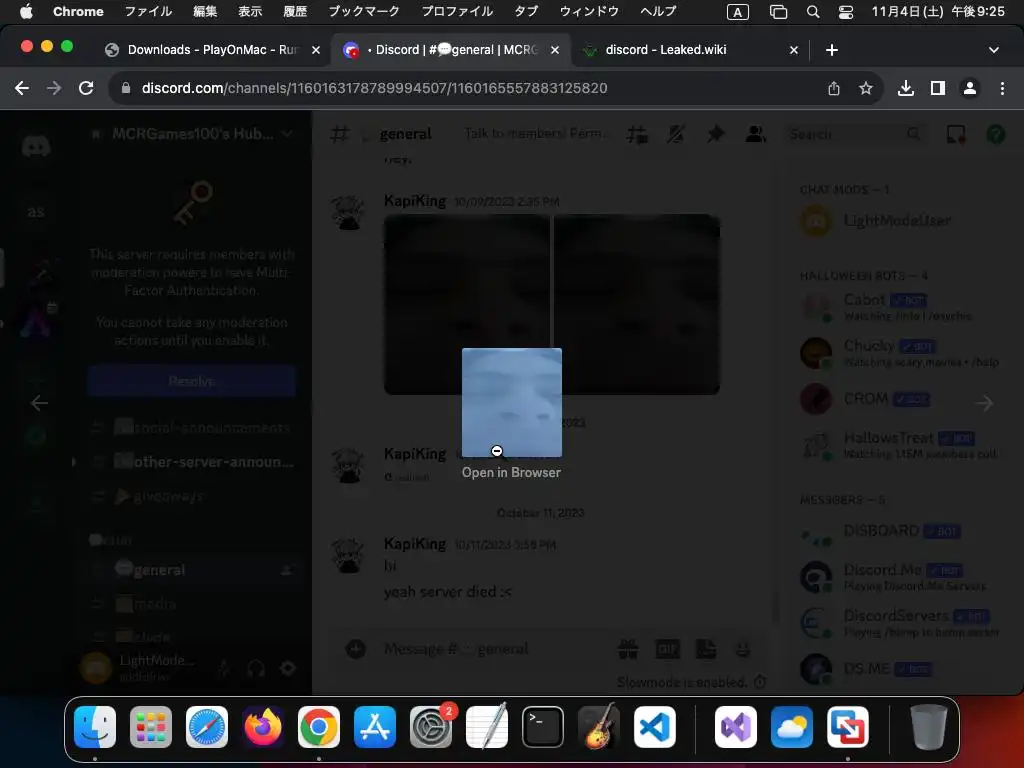Open TextEdit from the dock
Image resolution: width=1024 pixels, height=768 pixels.
pos(487,727)
